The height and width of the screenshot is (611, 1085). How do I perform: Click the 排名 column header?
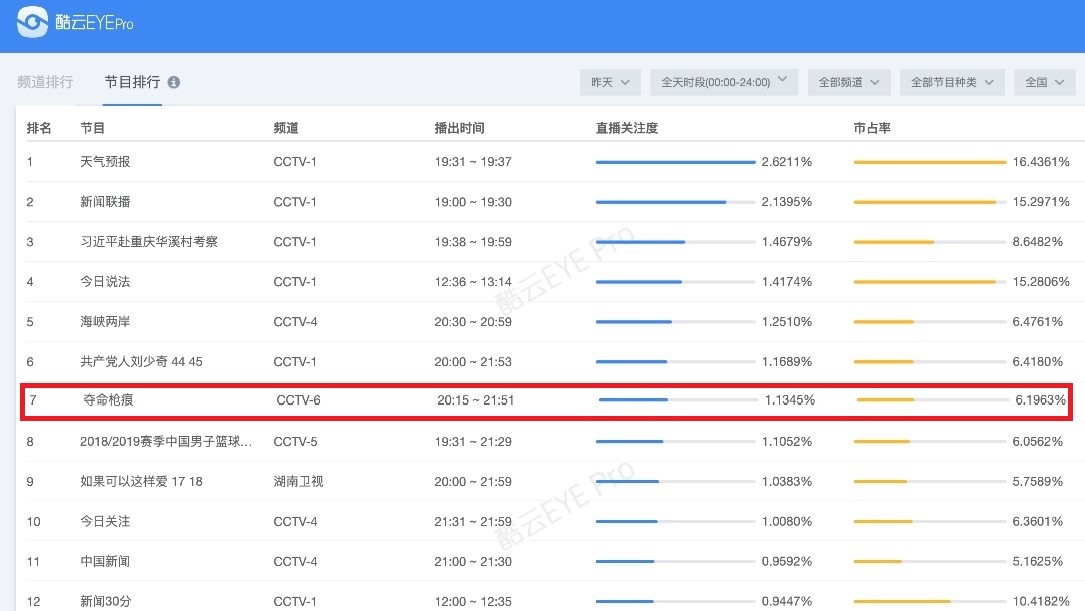[x=39, y=128]
